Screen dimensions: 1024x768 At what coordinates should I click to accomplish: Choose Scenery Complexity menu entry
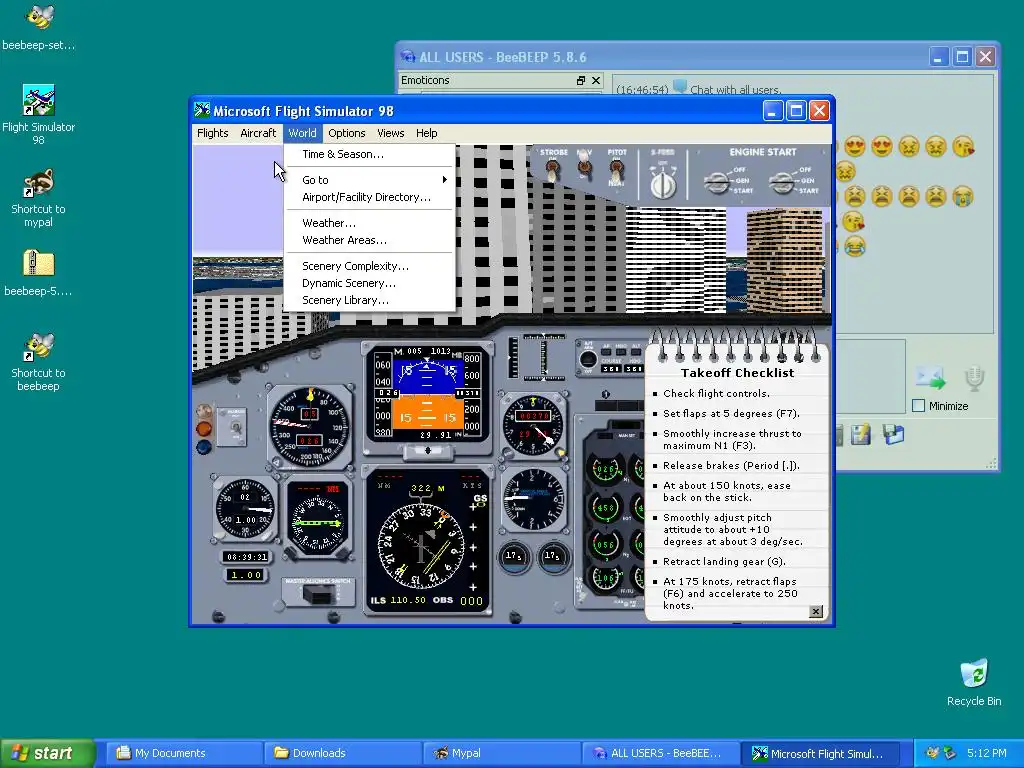[370, 266]
